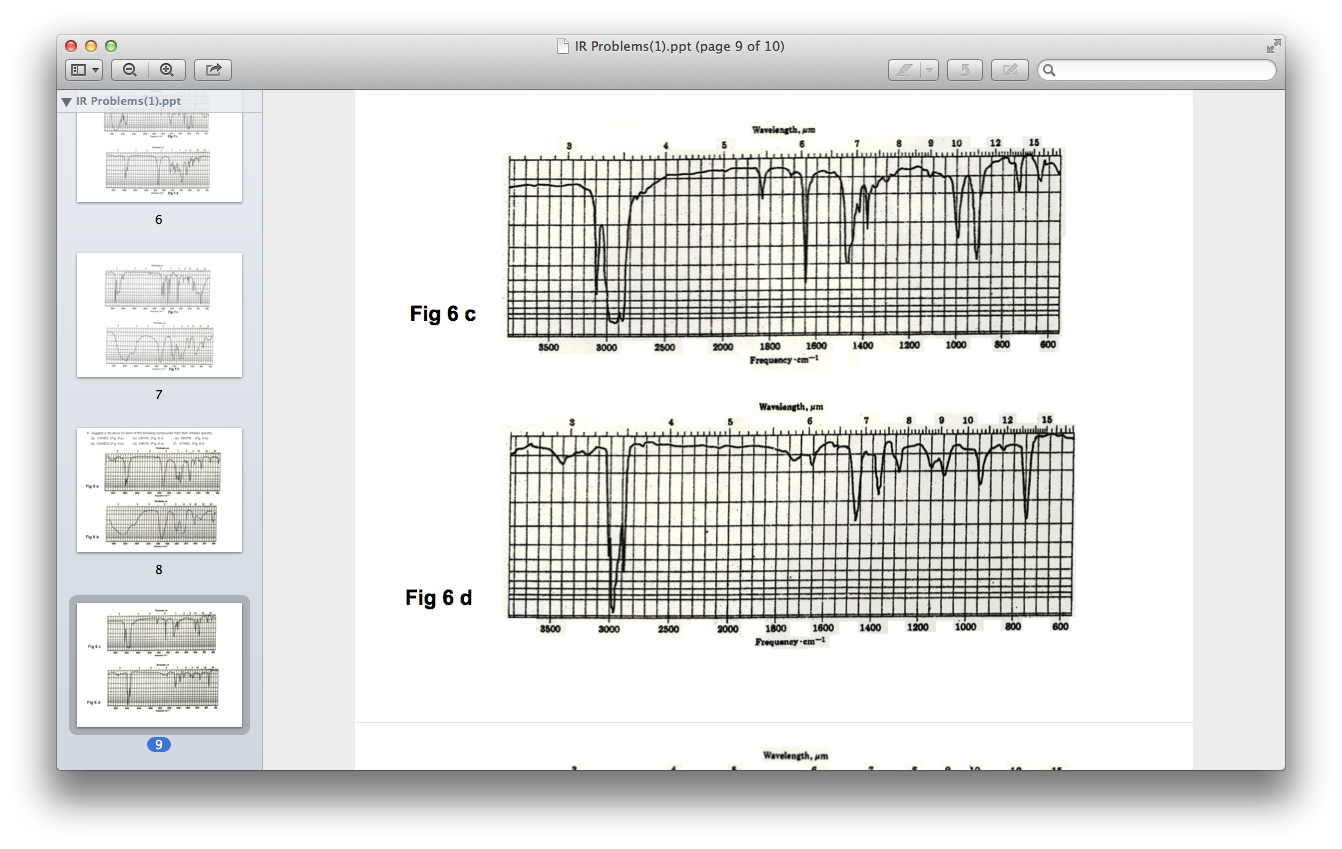Screen dimensions: 1342x849
Task: Select the page 7 thumbnail
Action: 158,315
